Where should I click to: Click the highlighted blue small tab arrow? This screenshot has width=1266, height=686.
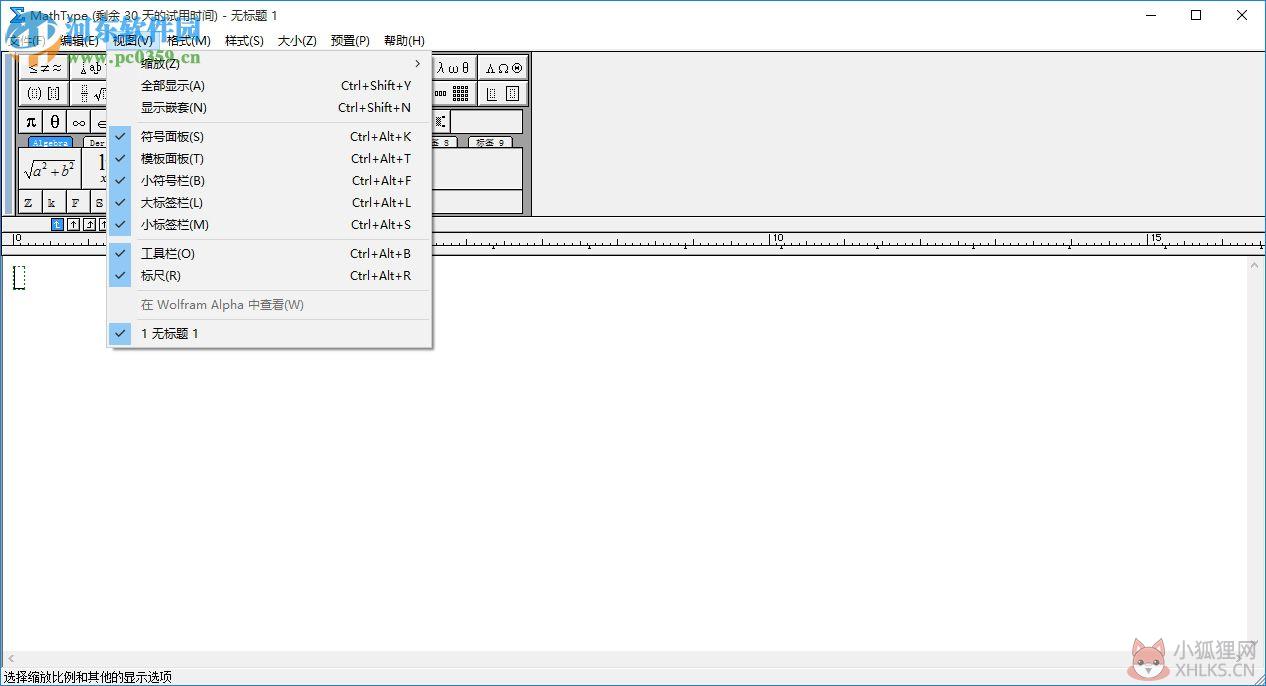pos(57,225)
